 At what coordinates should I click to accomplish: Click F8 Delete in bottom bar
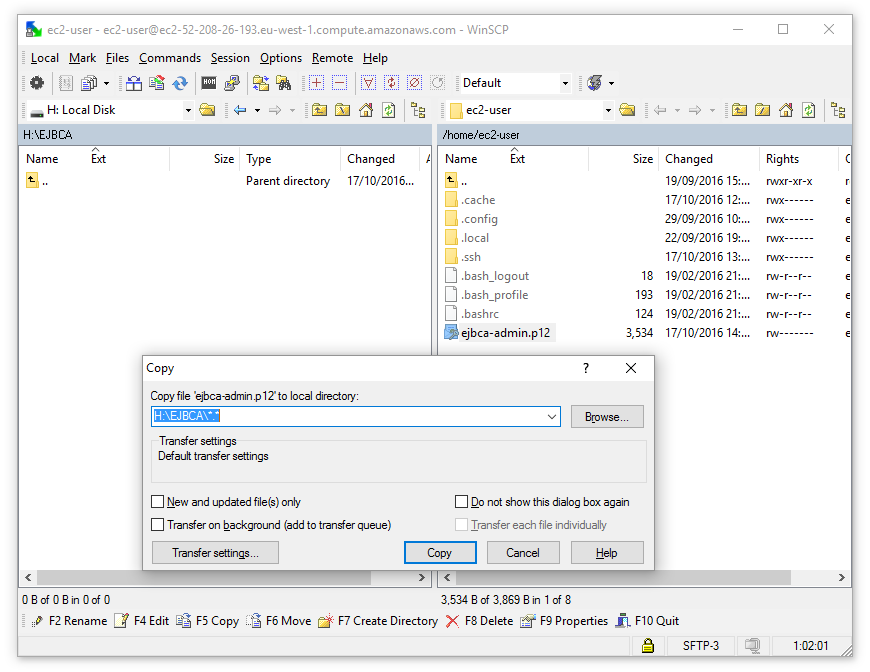[x=479, y=621]
